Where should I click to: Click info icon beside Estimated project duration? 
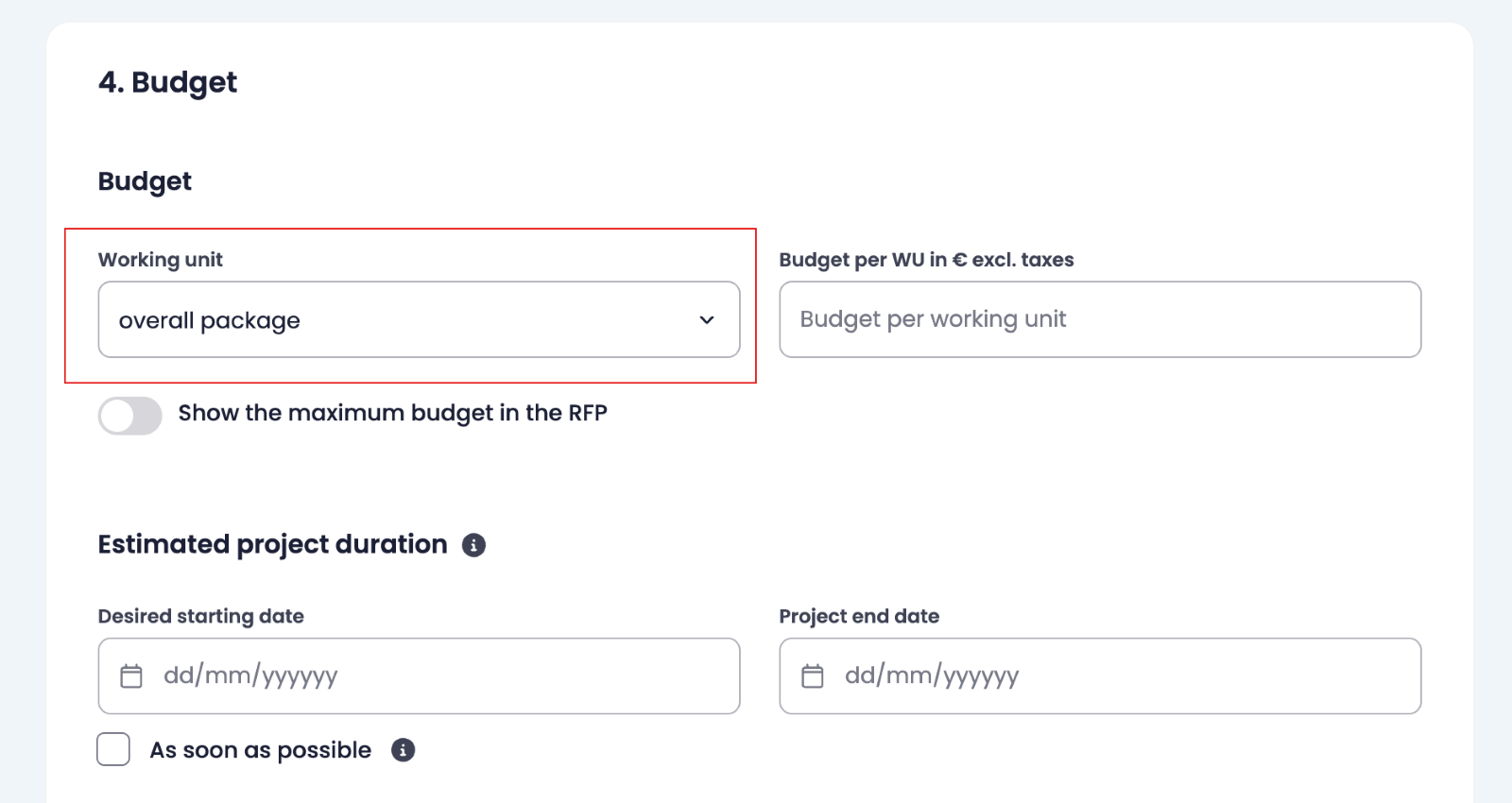[x=473, y=545]
